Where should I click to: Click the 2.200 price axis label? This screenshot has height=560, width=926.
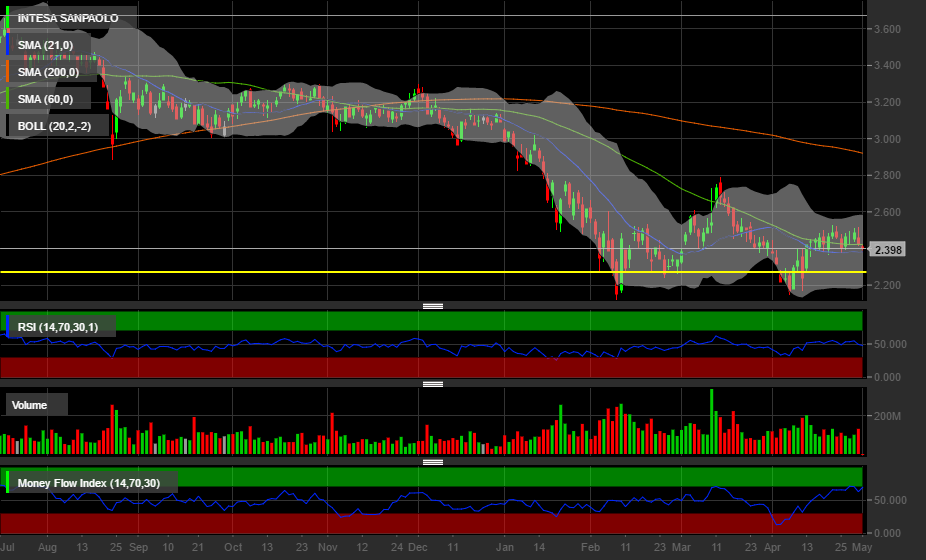pos(887,285)
